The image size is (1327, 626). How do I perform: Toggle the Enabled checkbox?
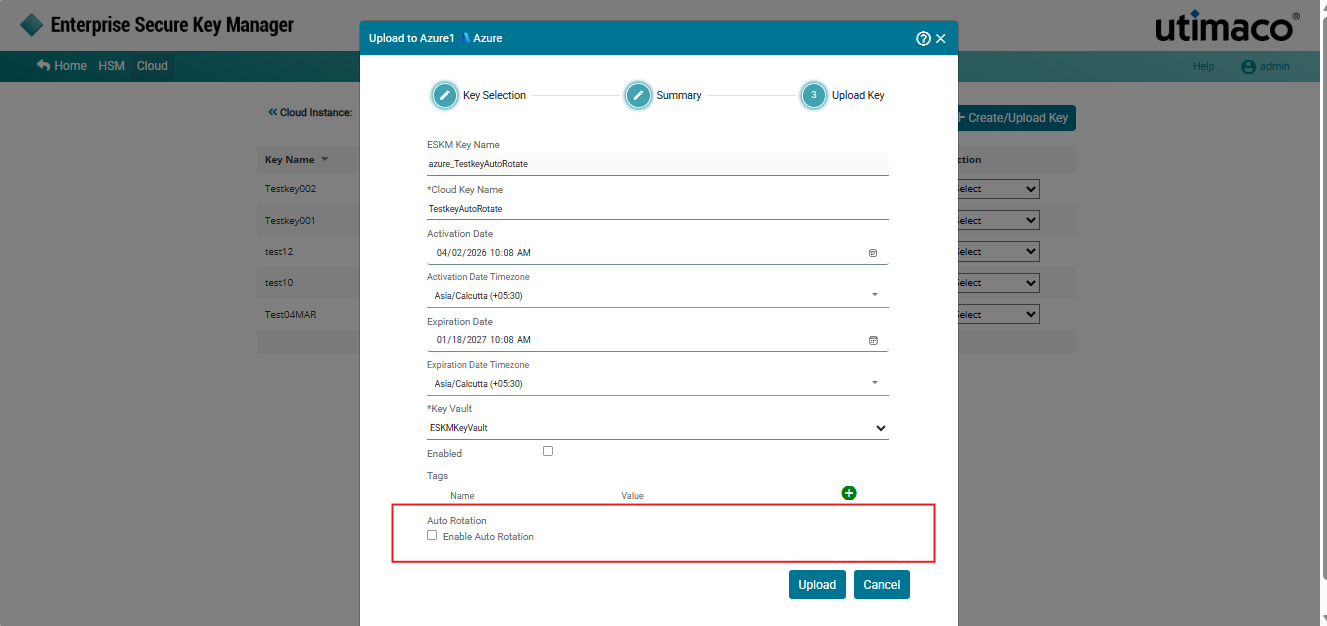[x=547, y=451]
